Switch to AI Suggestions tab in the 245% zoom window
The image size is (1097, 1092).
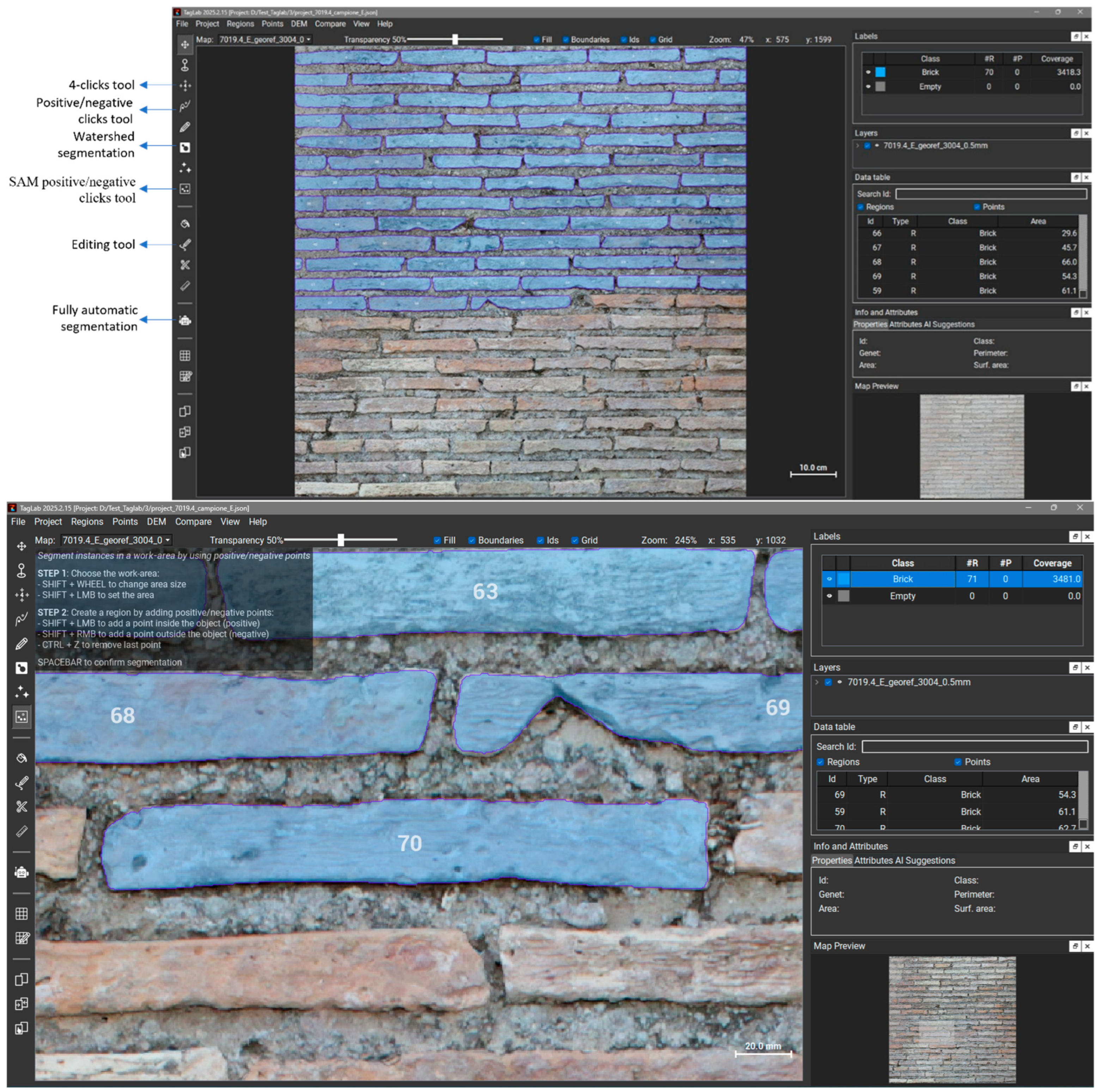(x=925, y=860)
